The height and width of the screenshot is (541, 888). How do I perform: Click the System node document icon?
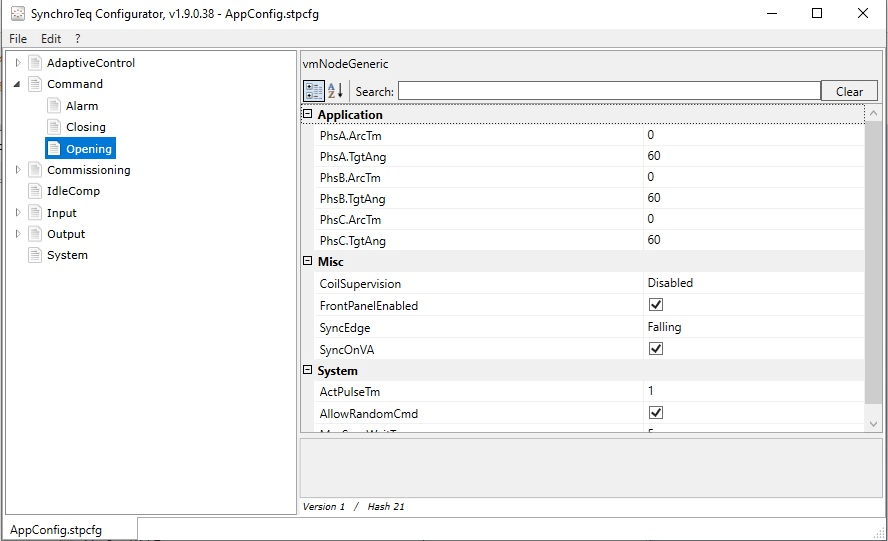click(35, 255)
